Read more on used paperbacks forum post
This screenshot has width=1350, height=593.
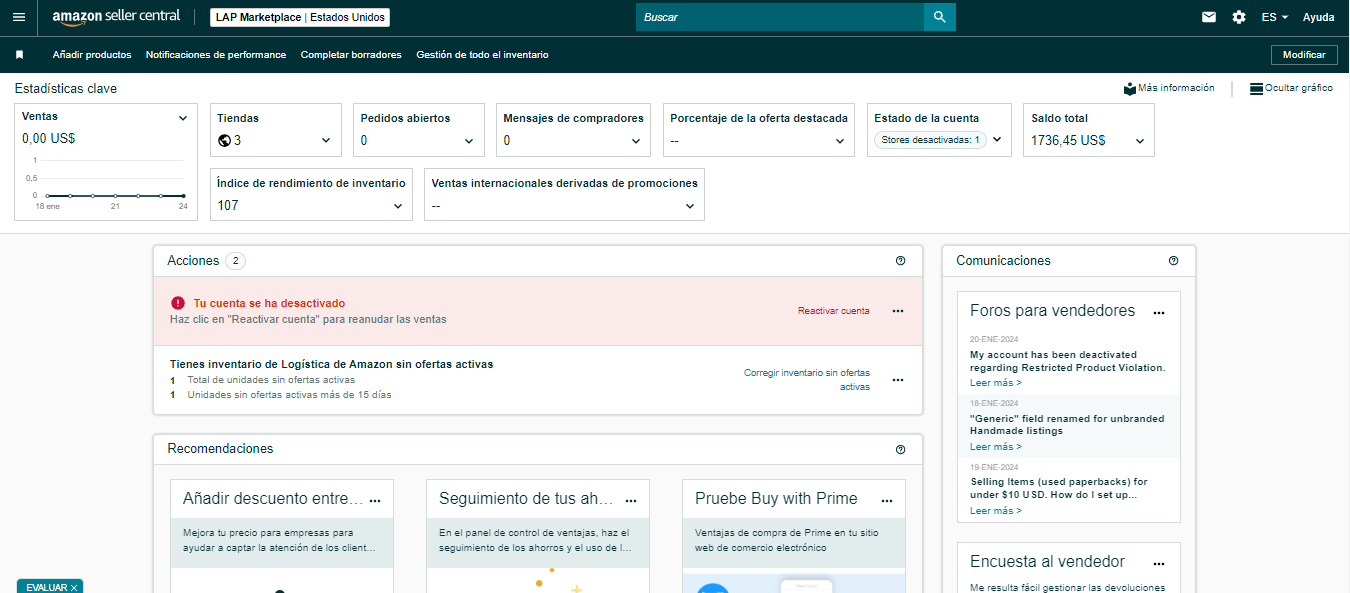click(996, 511)
